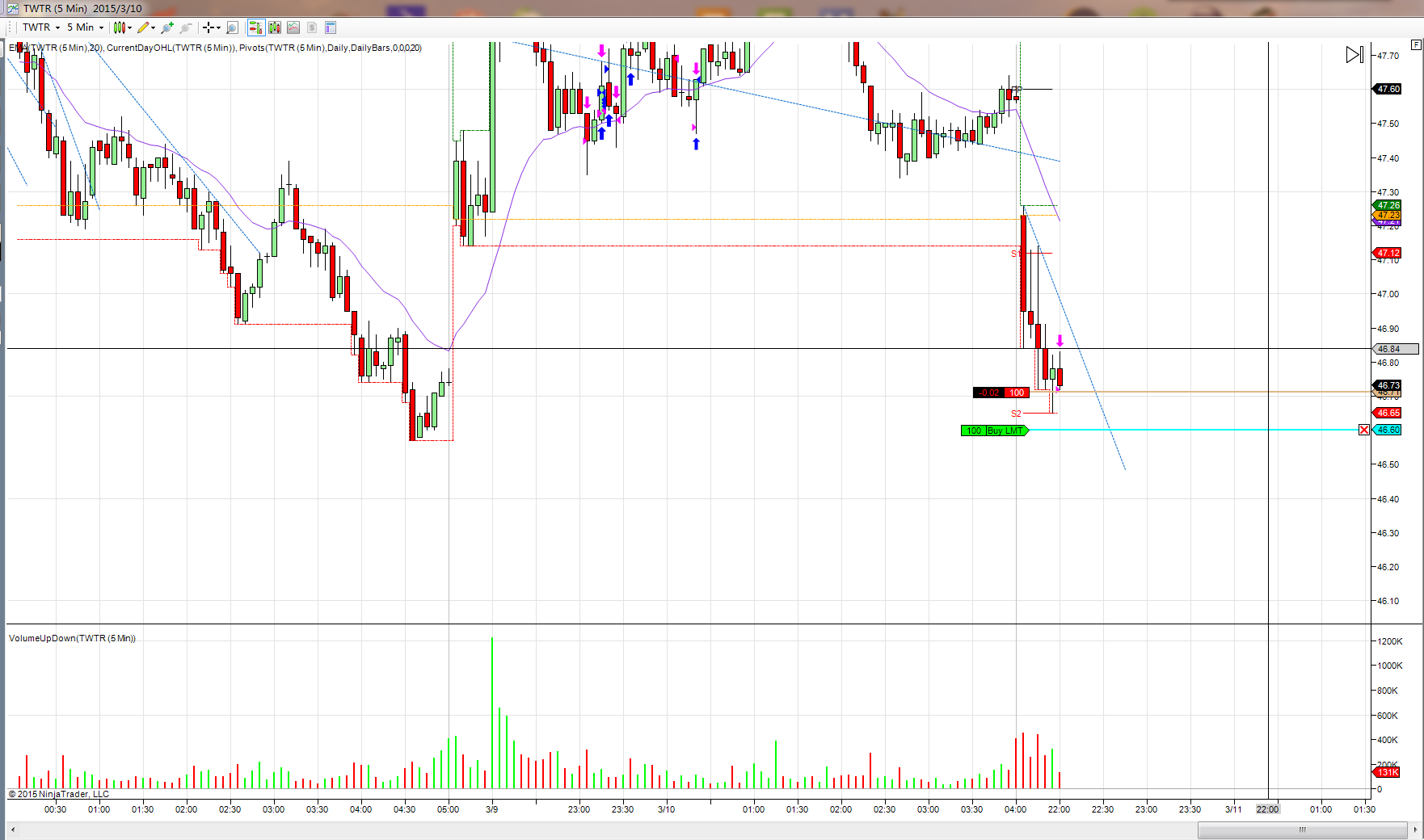Screen dimensions: 1424x840
Task: Click the right scroll arrow of horizontal scrollbar
Action: 1415,829
